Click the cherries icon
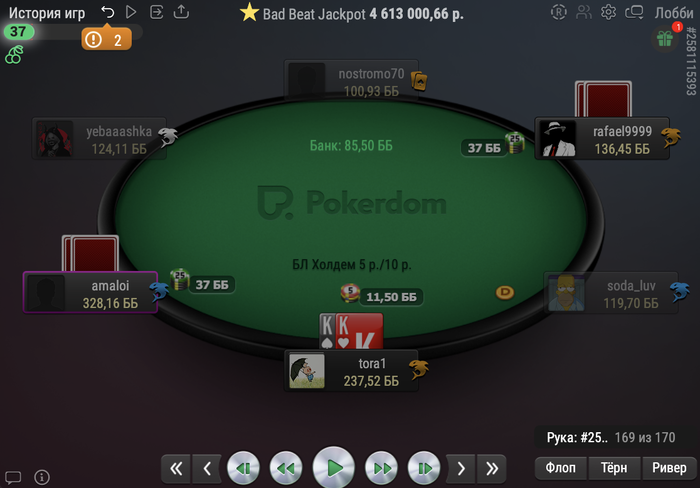The image size is (700, 488). click(x=14, y=55)
